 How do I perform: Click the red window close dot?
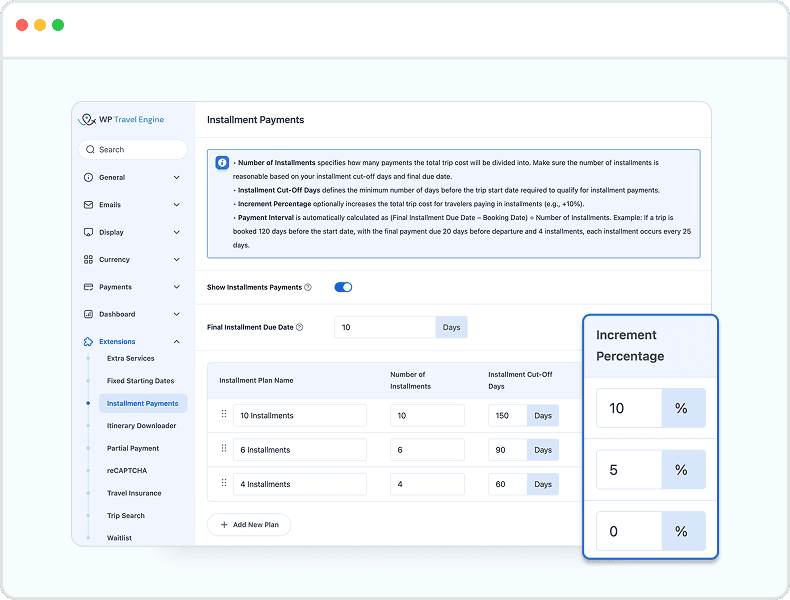point(22,25)
